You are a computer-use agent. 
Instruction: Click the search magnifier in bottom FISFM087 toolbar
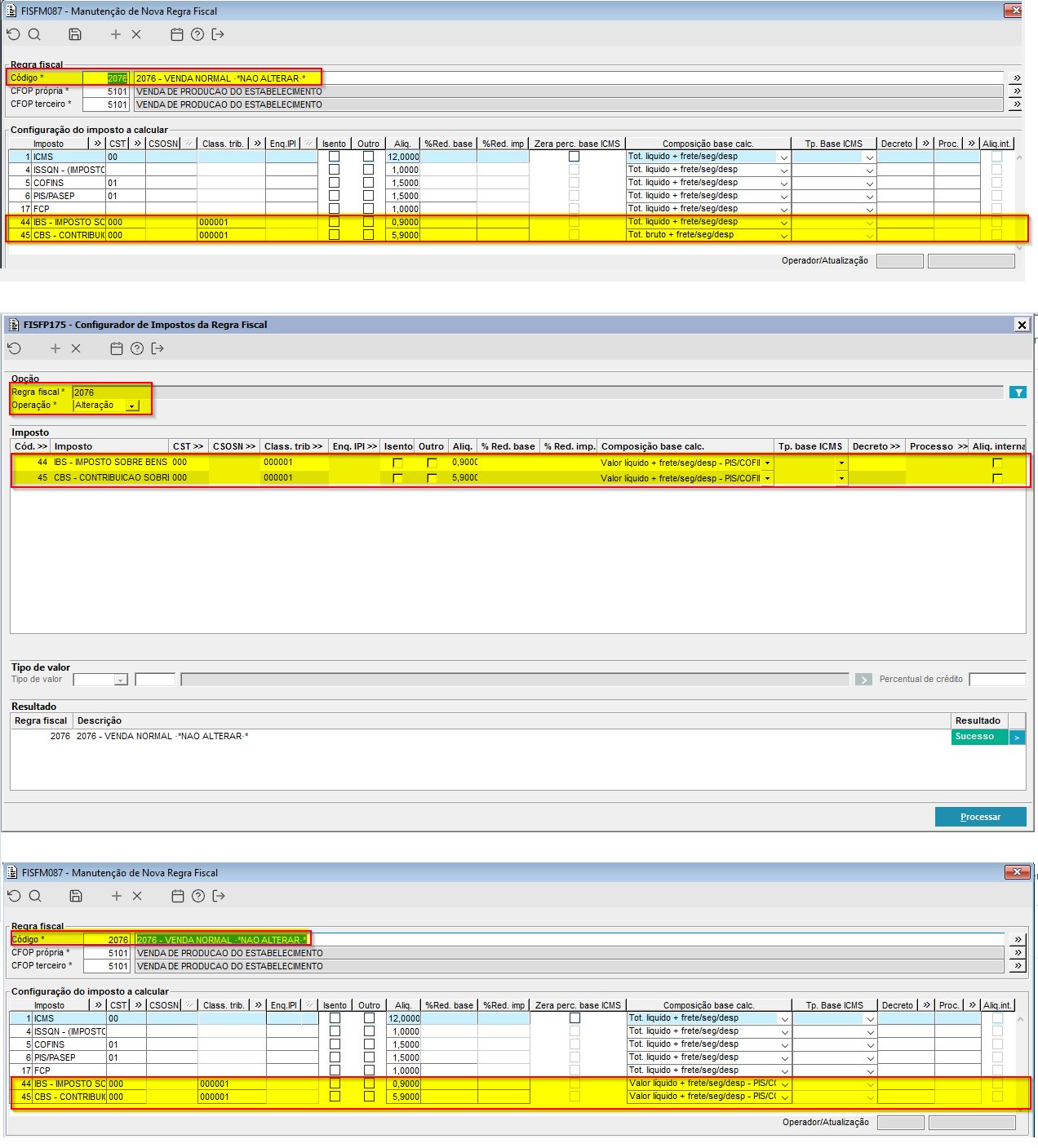[35, 896]
